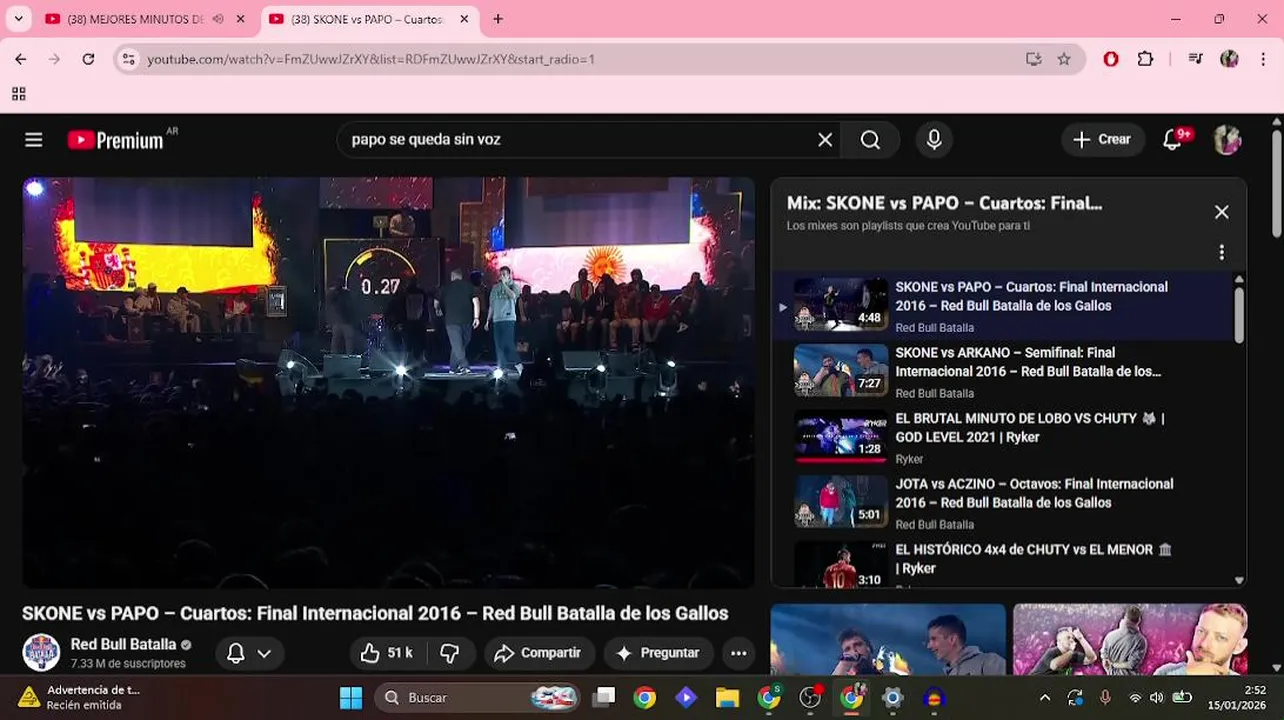
Task: Open the Windows Start button
Action: coord(351,697)
